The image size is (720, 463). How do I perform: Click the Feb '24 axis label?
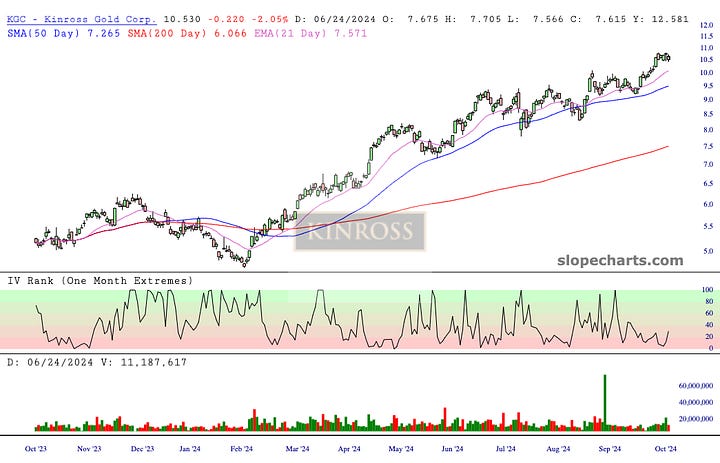click(242, 449)
